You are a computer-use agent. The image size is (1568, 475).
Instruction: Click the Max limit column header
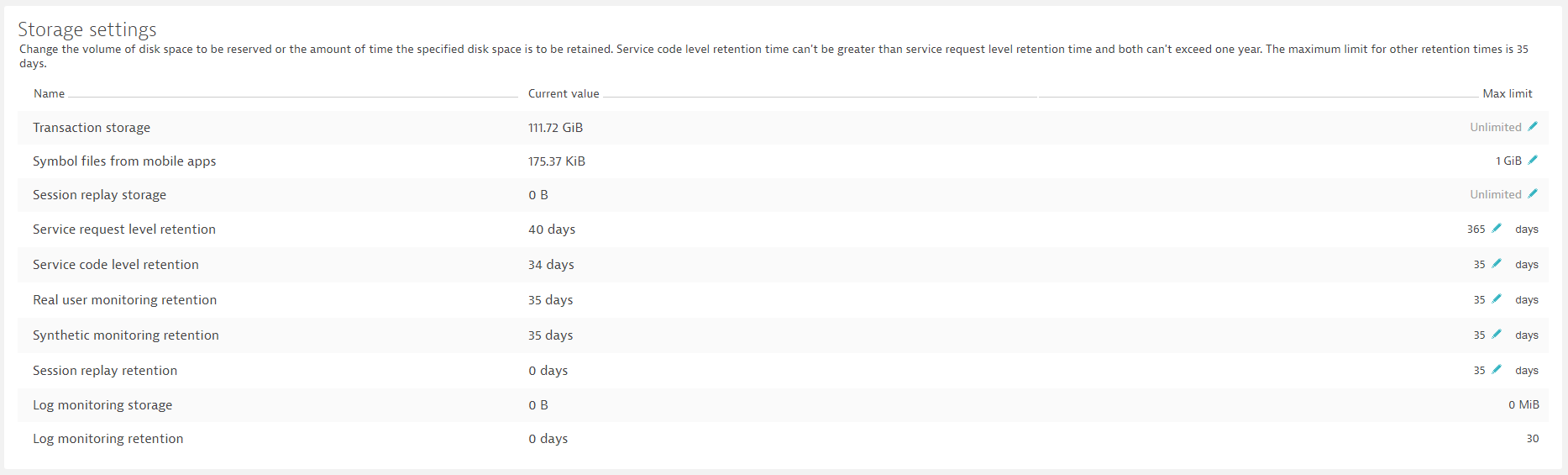click(1507, 94)
